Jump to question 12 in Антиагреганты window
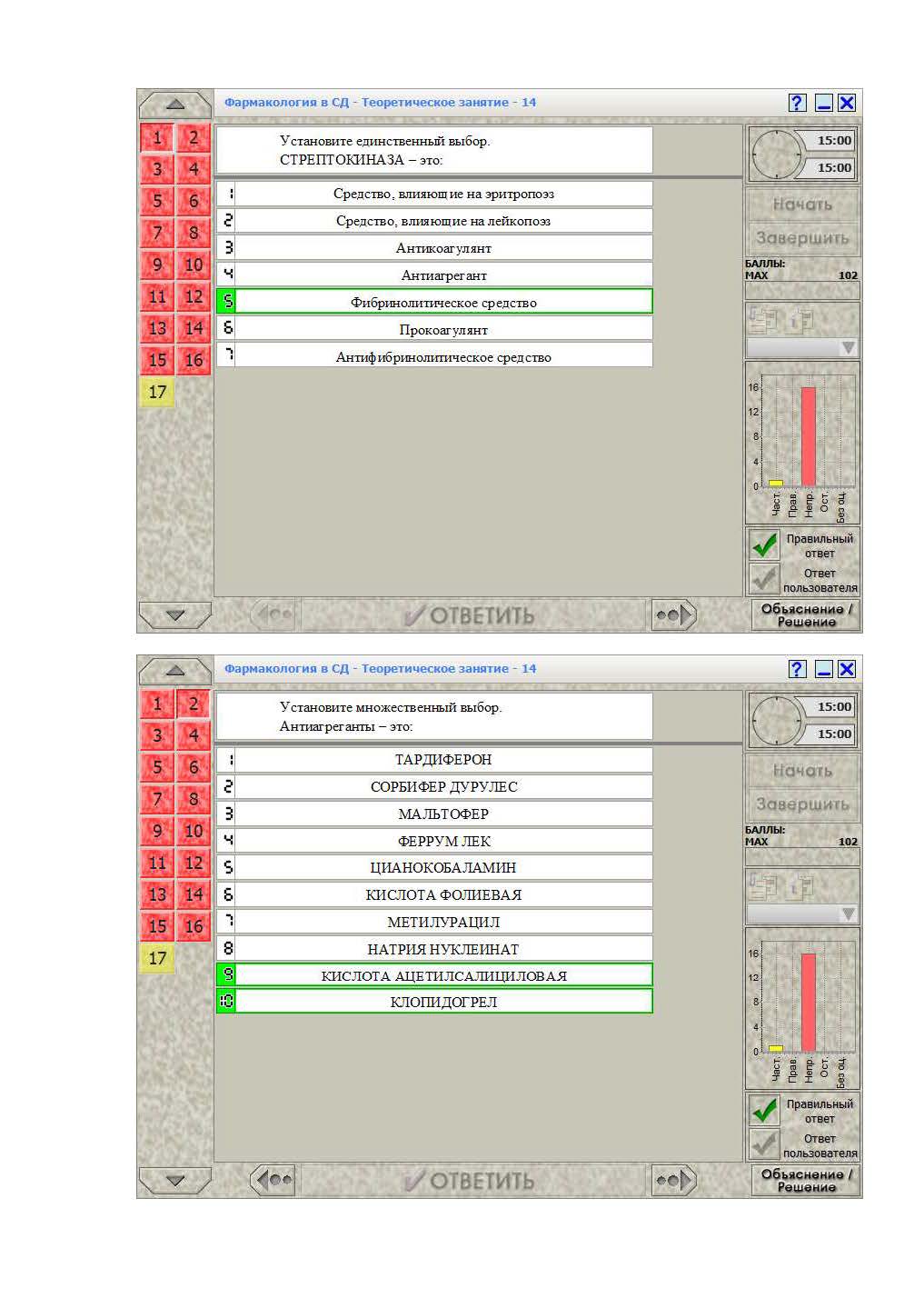 click(x=194, y=863)
